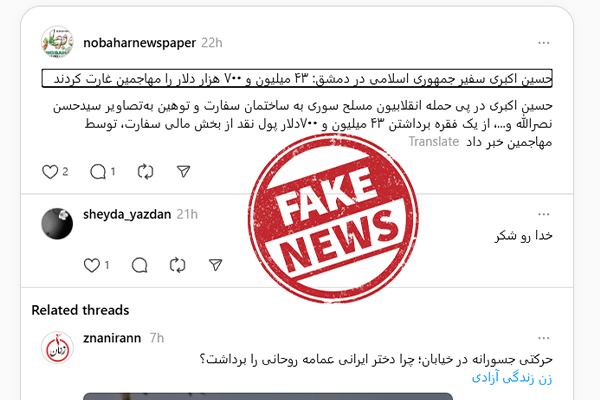Open more options for sheyda_yazdan reply
This screenshot has width=600, height=400.
(543, 214)
